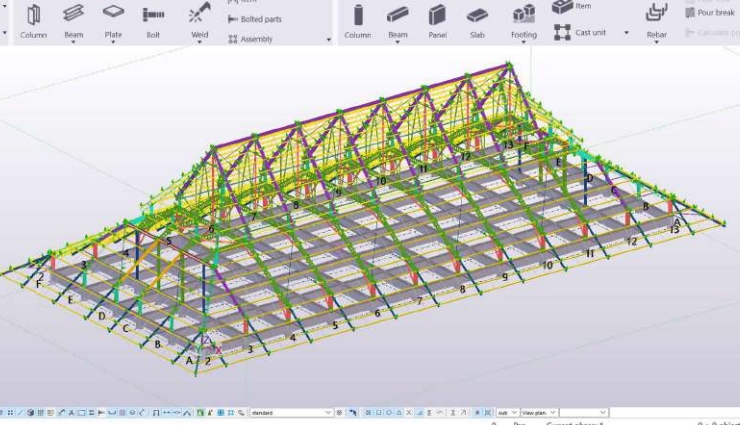
Task: Toggle the snap switch right of the X
Action: tap(419, 413)
